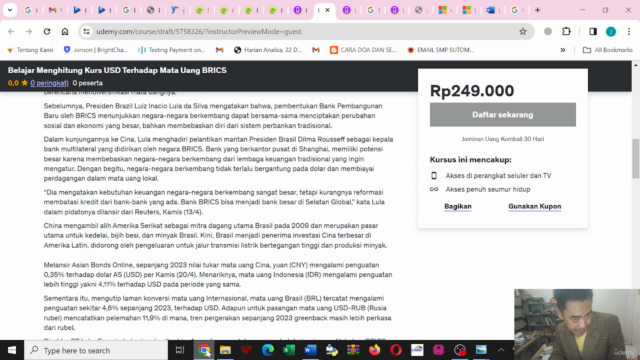This screenshot has height=360, width=640.
Task: Open Microsoft Edge from the taskbar
Action: [x=268, y=350]
